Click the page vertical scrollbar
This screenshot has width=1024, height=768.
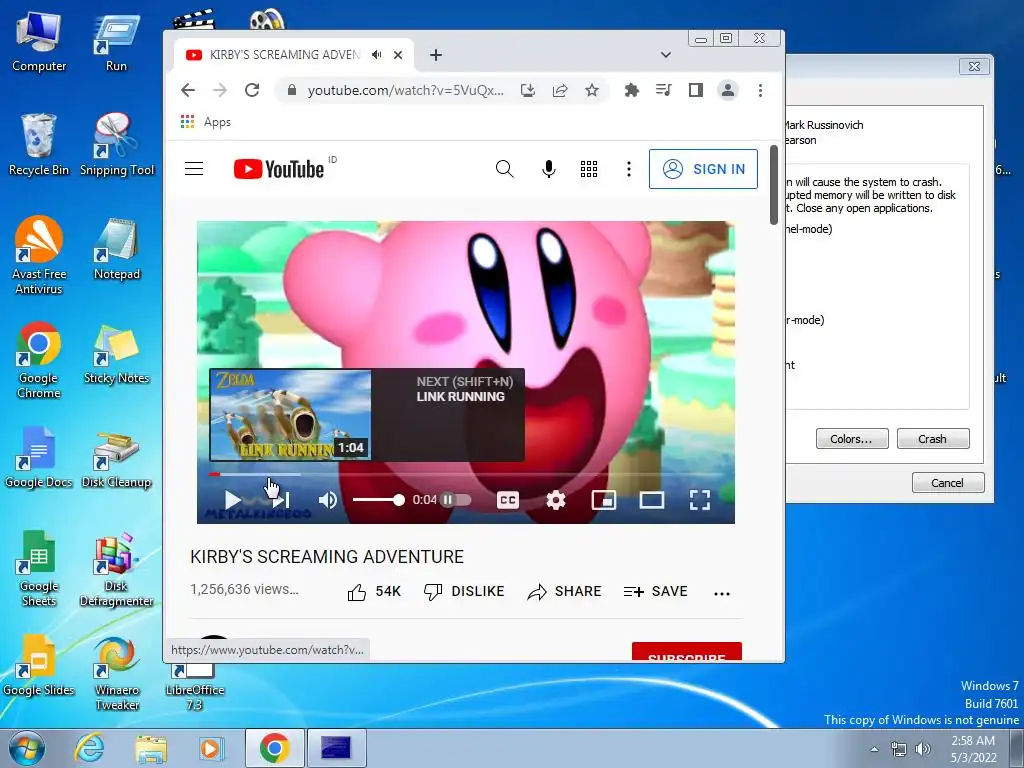tap(775, 184)
